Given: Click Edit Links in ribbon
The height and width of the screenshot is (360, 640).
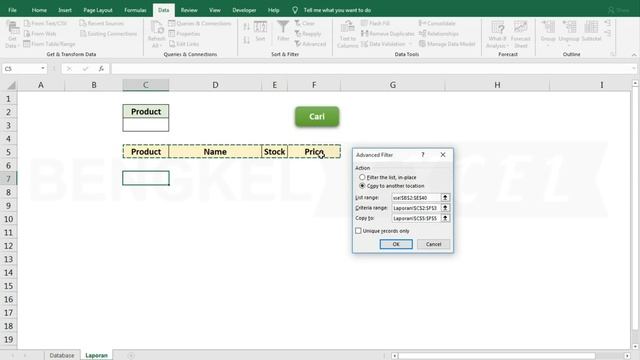Looking at the screenshot, I should 184,44.
